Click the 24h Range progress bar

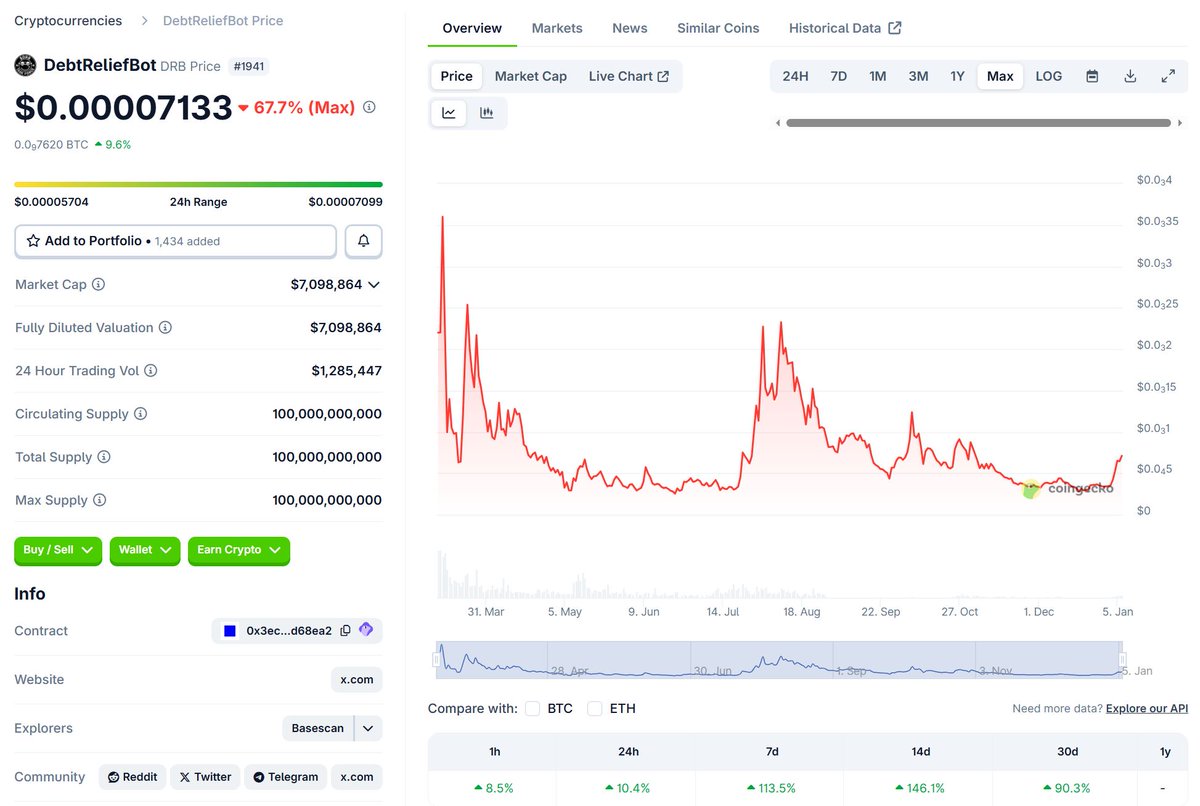(198, 184)
